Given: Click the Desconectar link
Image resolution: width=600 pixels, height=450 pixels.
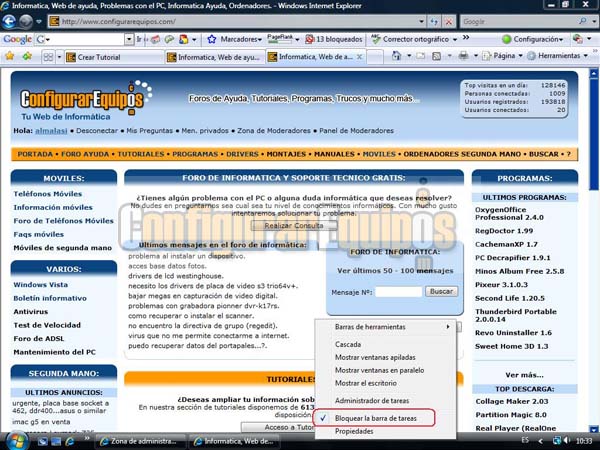Looking at the screenshot, I should point(97,130).
